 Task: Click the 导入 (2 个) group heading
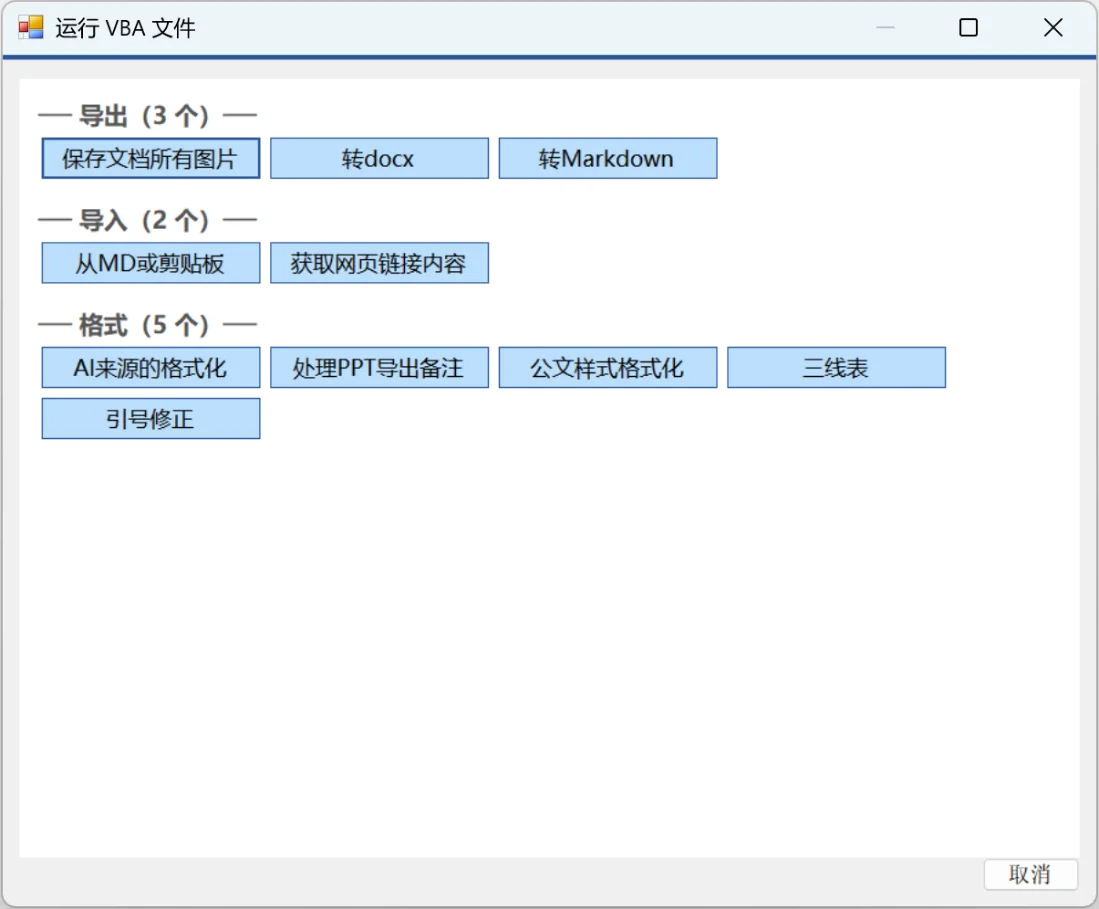click(147, 220)
